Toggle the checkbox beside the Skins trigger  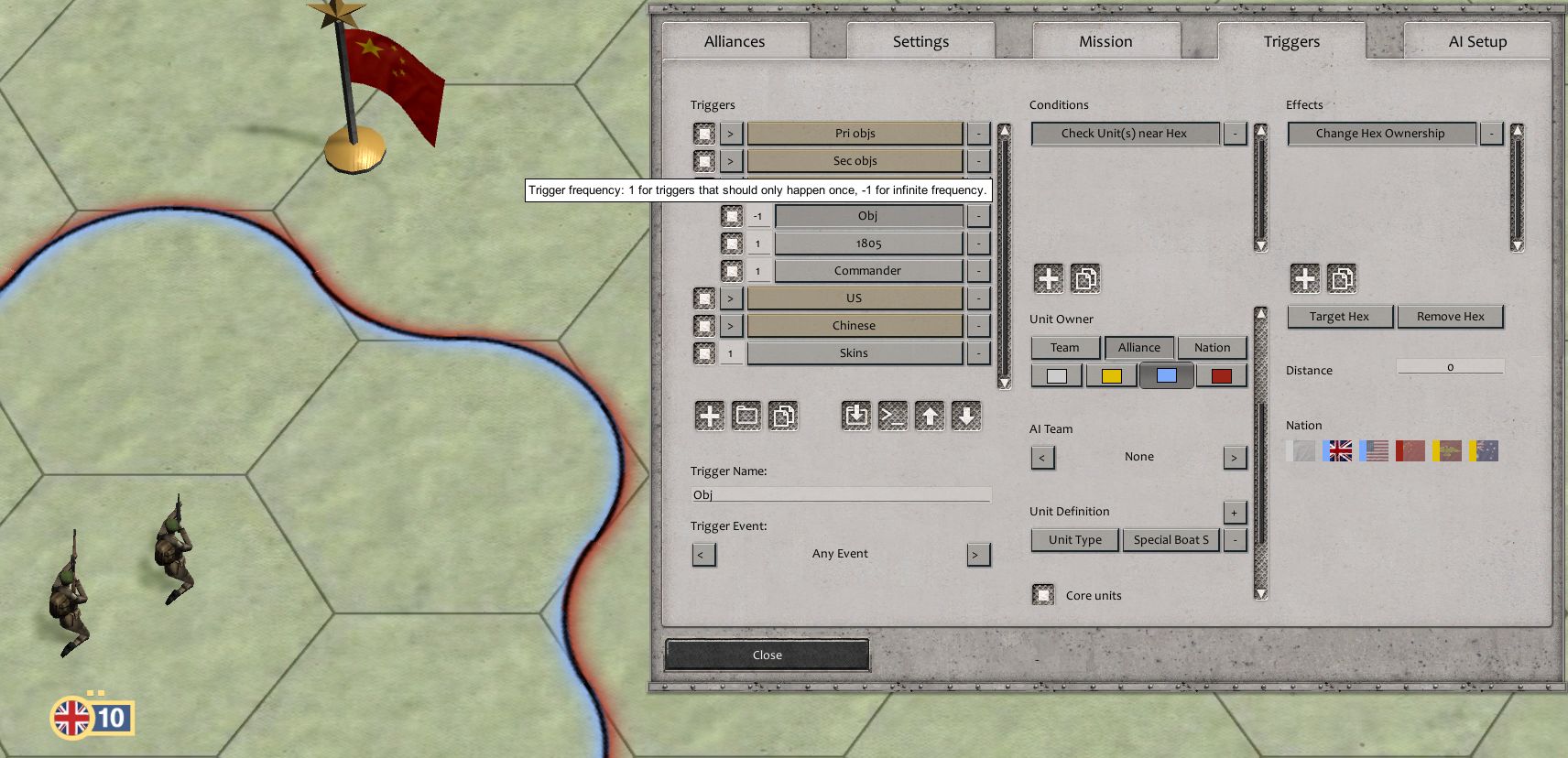point(703,353)
